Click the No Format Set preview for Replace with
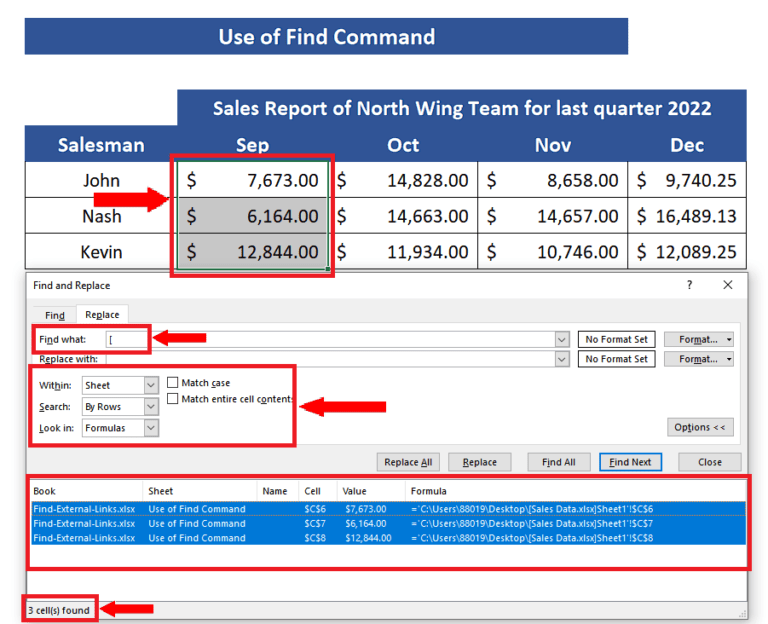The height and width of the screenshot is (624, 768). 617,359
